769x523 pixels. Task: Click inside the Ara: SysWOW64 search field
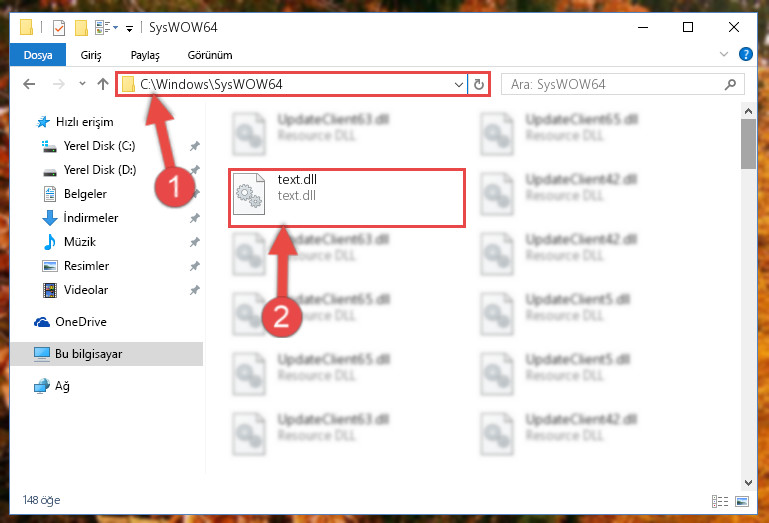pos(615,84)
